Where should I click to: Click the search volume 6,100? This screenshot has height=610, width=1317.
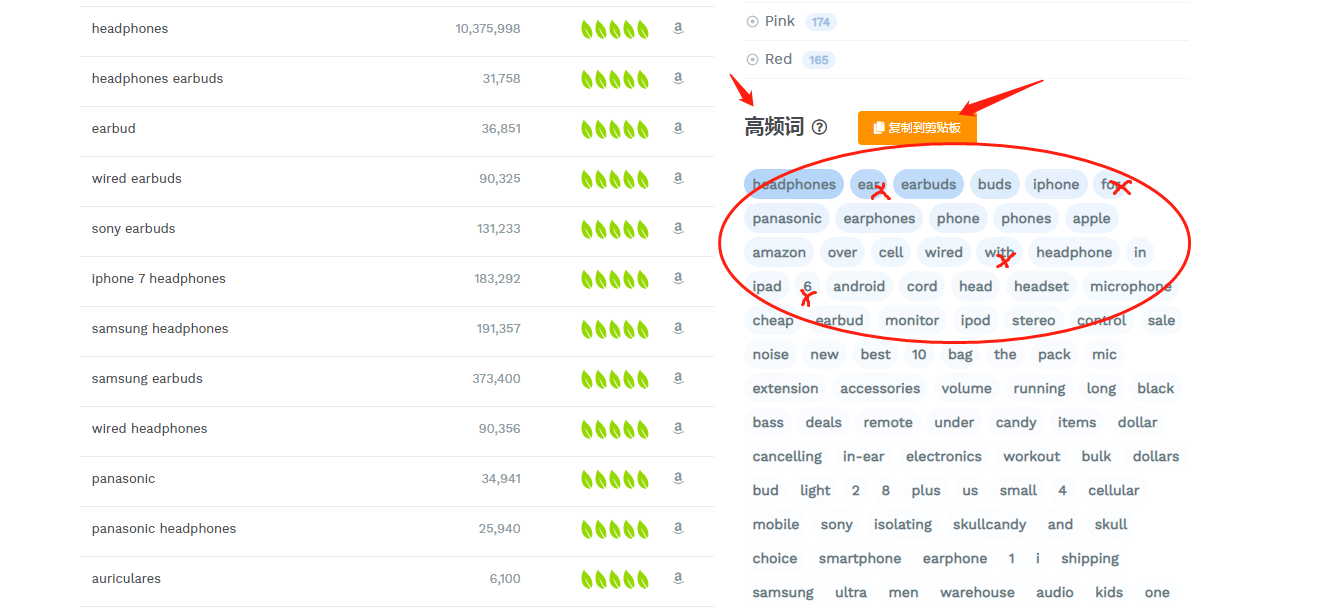[505, 579]
